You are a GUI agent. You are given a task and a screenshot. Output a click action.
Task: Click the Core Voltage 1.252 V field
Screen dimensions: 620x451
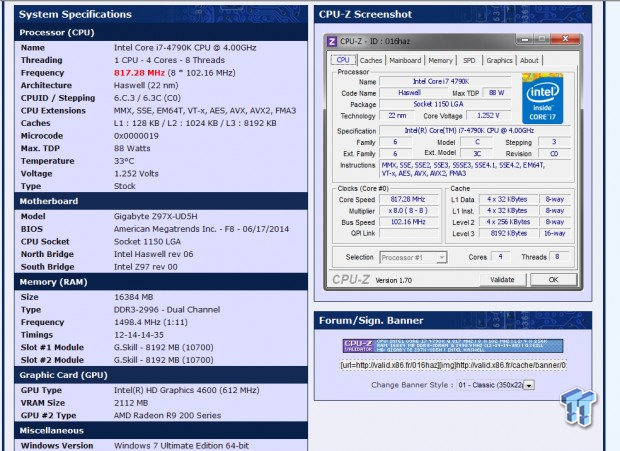pos(488,115)
